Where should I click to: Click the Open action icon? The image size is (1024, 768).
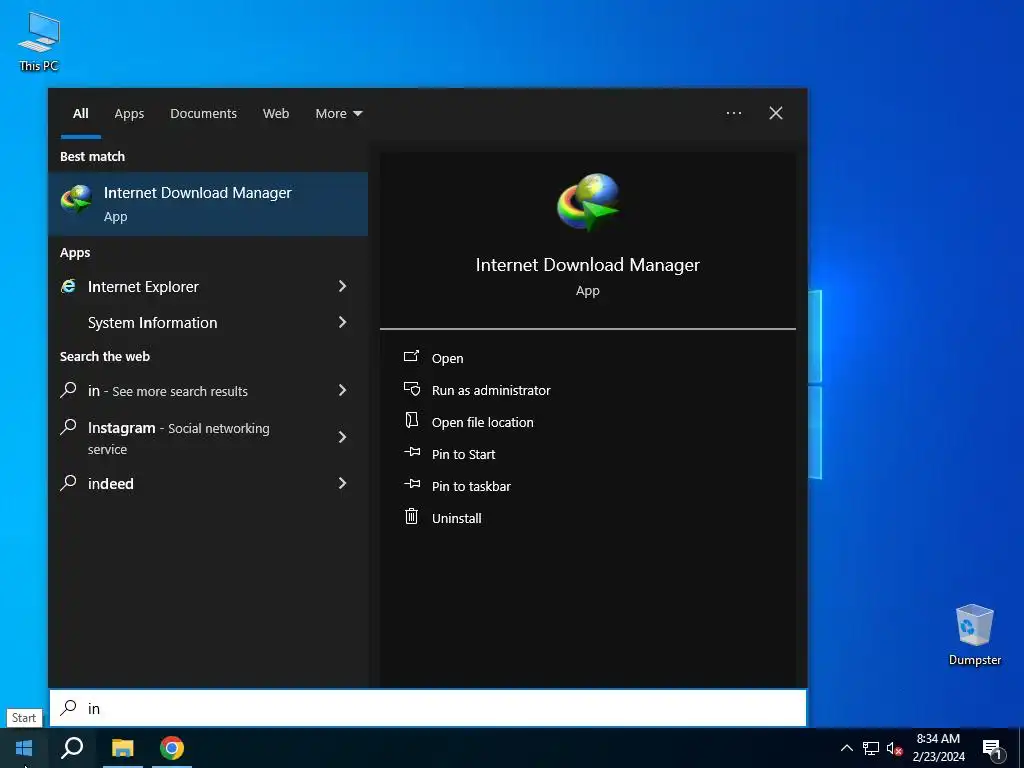(411, 356)
